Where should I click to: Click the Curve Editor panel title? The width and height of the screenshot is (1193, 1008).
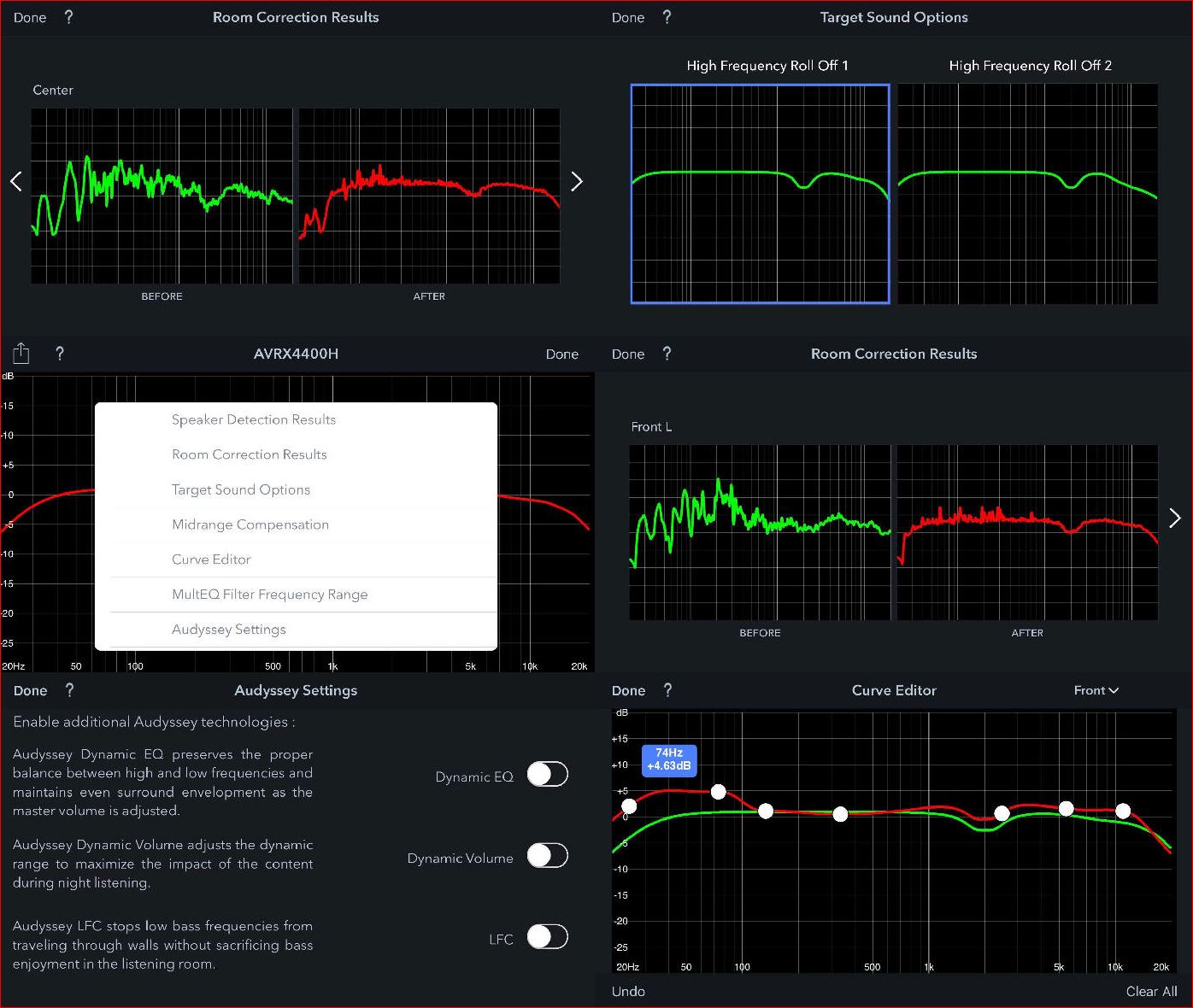(x=894, y=690)
